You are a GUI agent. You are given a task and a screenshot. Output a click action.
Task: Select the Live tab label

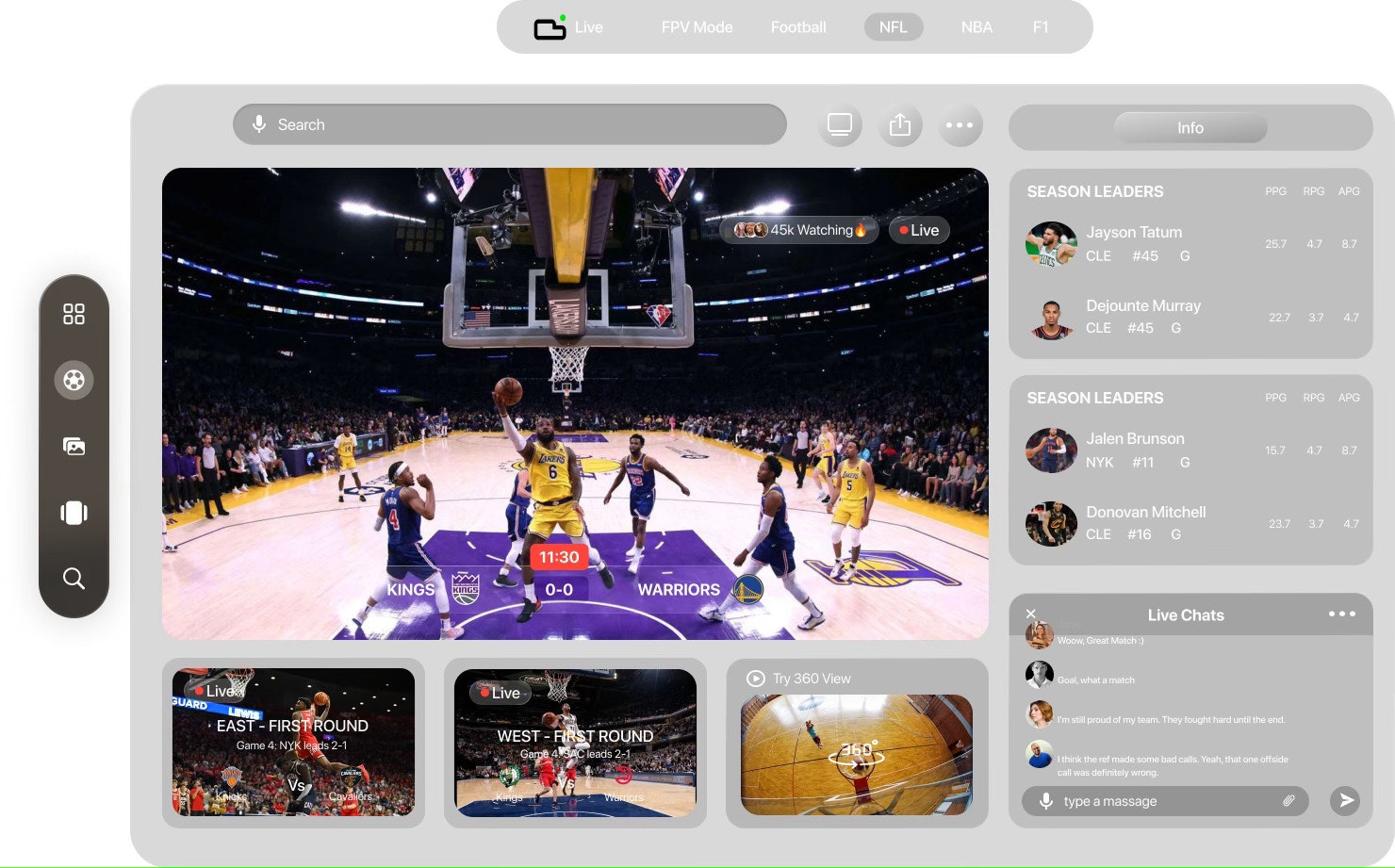(x=589, y=27)
